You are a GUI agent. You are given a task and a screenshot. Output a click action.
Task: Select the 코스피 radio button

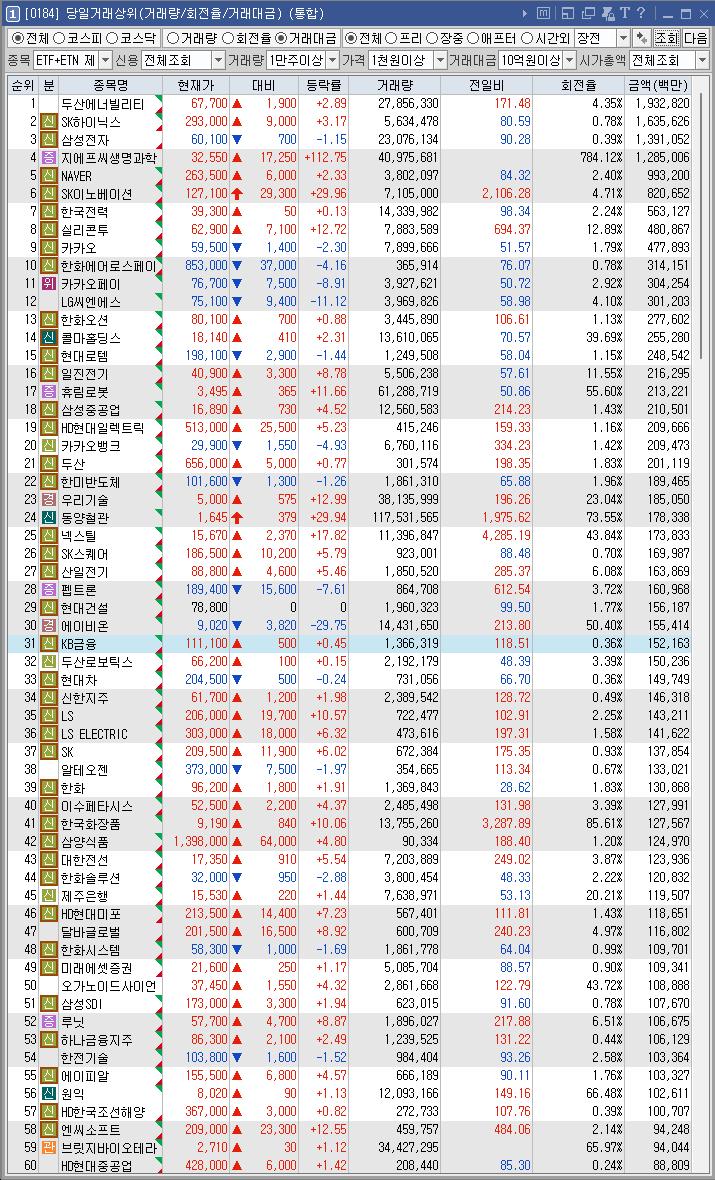pos(76,38)
